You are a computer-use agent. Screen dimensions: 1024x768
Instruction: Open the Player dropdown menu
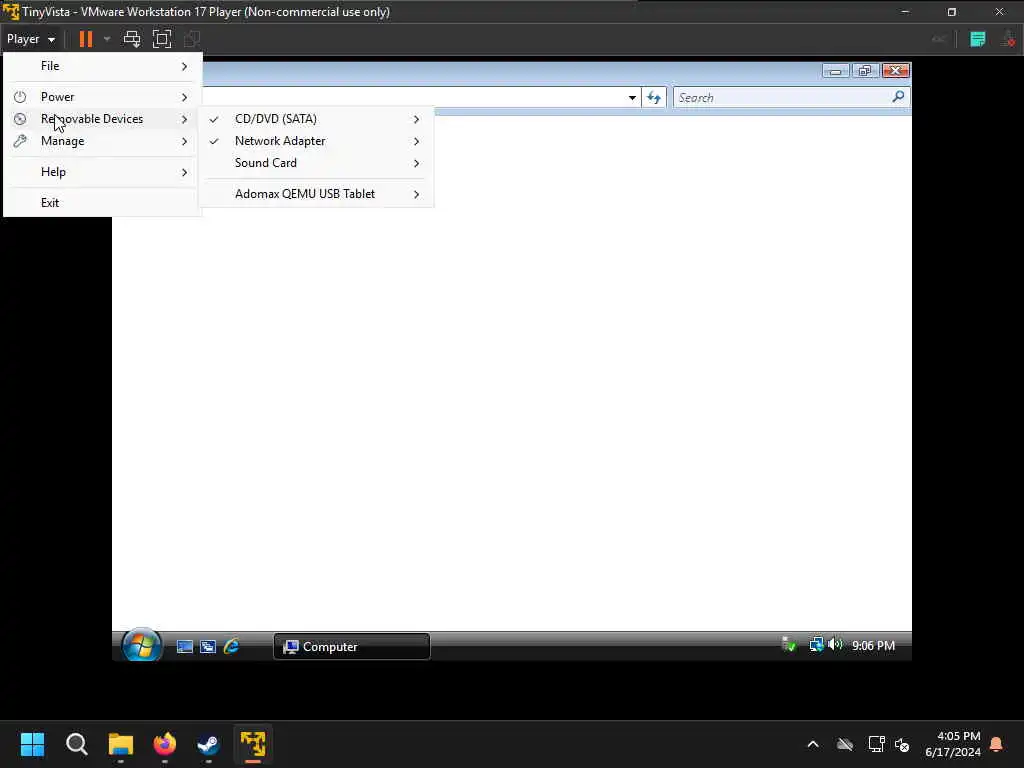(31, 39)
